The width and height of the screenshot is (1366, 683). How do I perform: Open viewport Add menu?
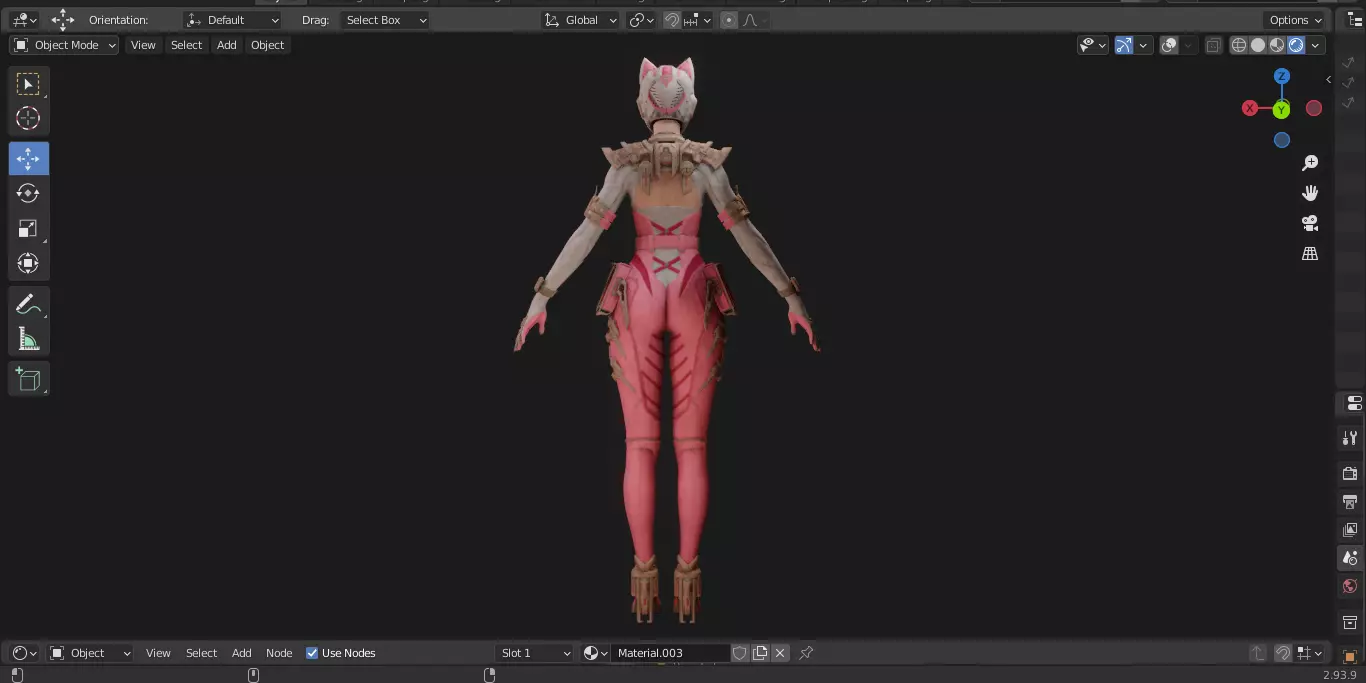point(227,45)
